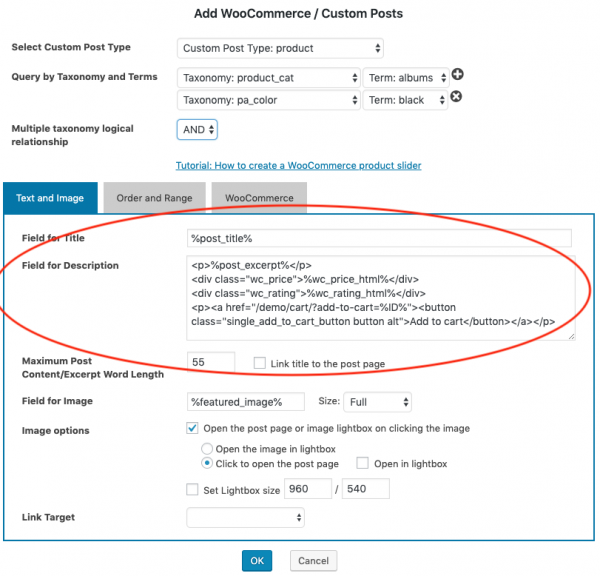The height and width of the screenshot is (576, 600).
Task: Open the Term: albums dropdown
Action: (404, 77)
